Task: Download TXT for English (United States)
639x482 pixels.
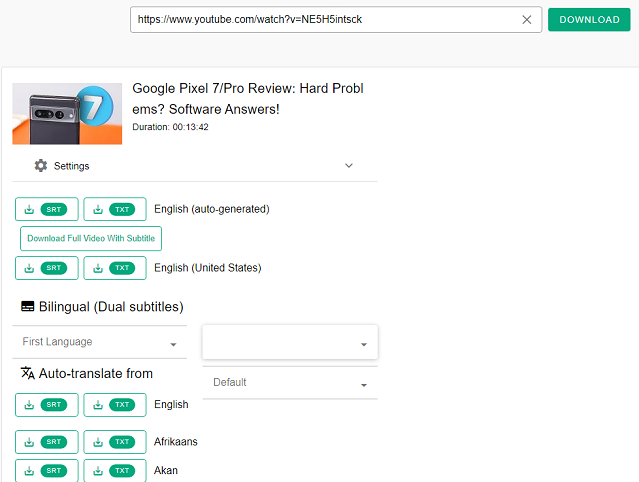Action: (x=115, y=268)
